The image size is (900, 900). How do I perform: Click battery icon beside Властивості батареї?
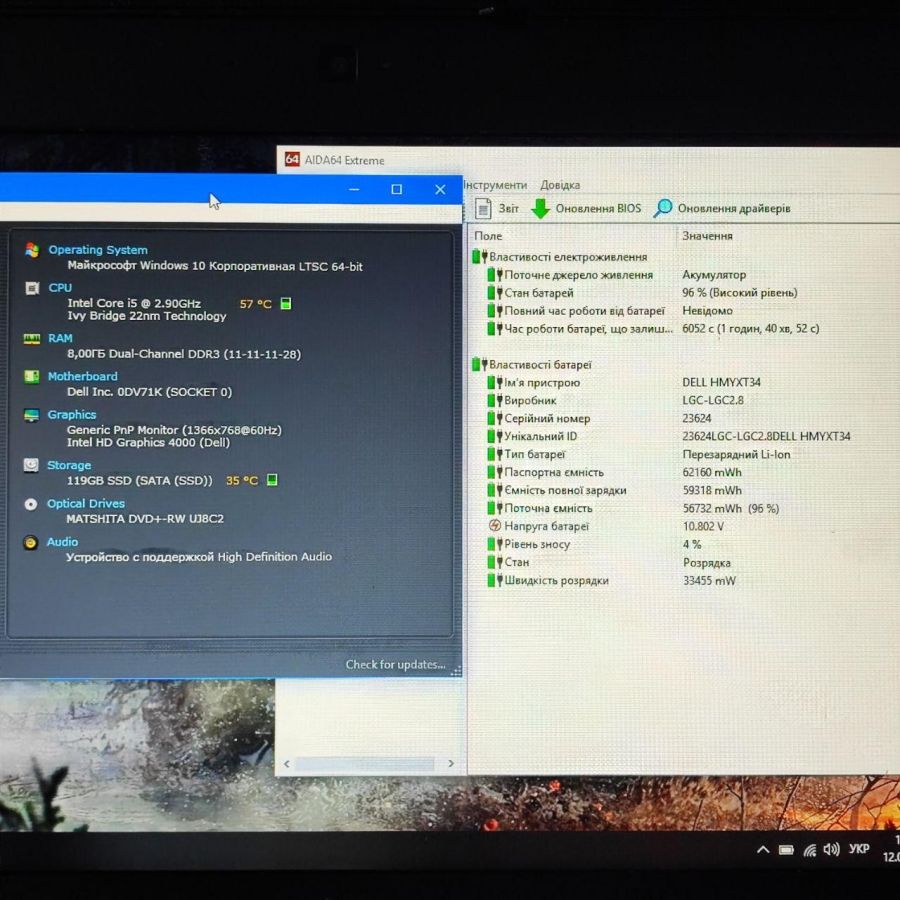pos(479,364)
